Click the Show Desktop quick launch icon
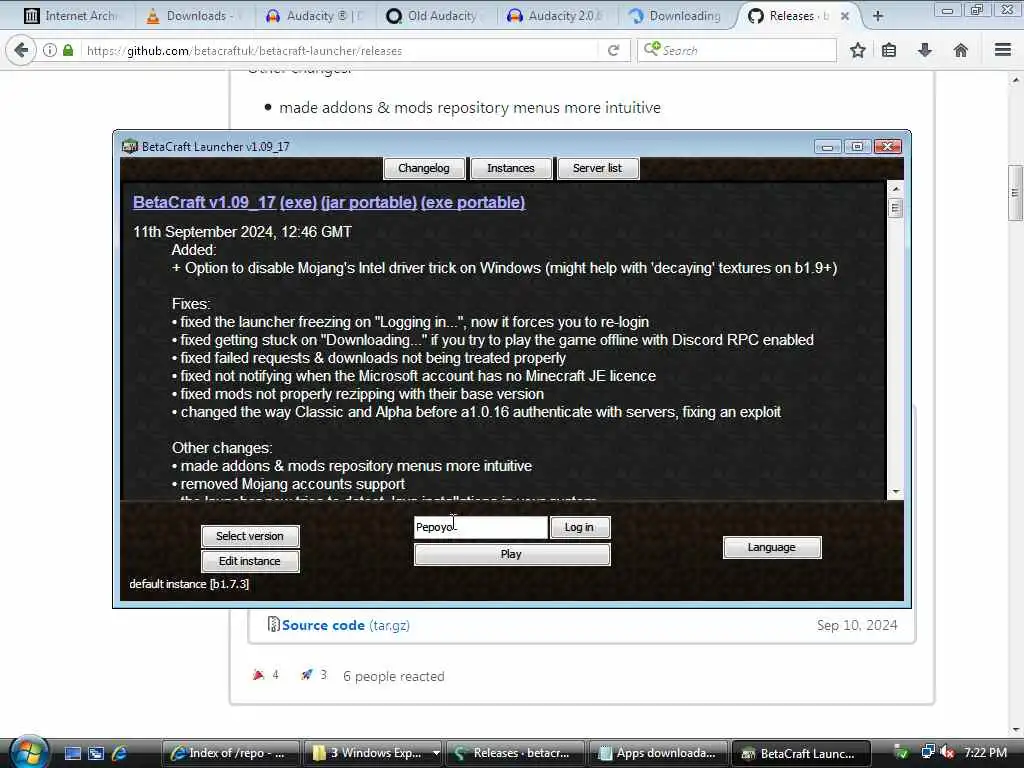This screenshot has width=1024, height=768. [x=72, y=753]
